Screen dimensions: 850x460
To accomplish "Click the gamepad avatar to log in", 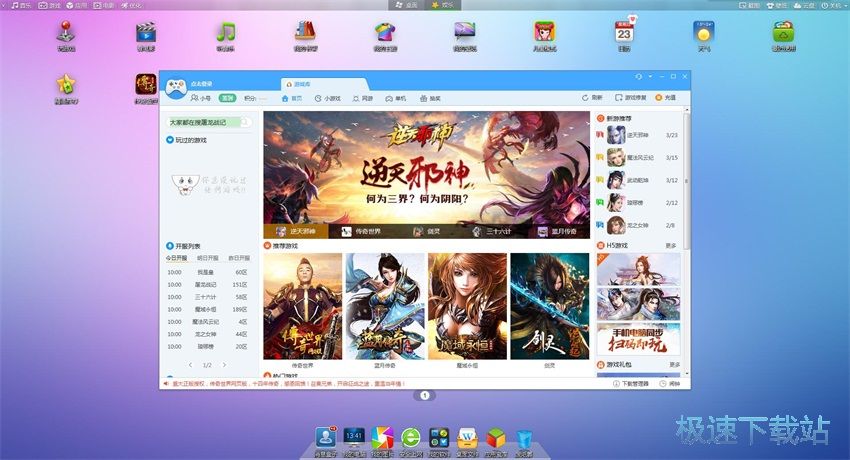I will pos(176,89).
